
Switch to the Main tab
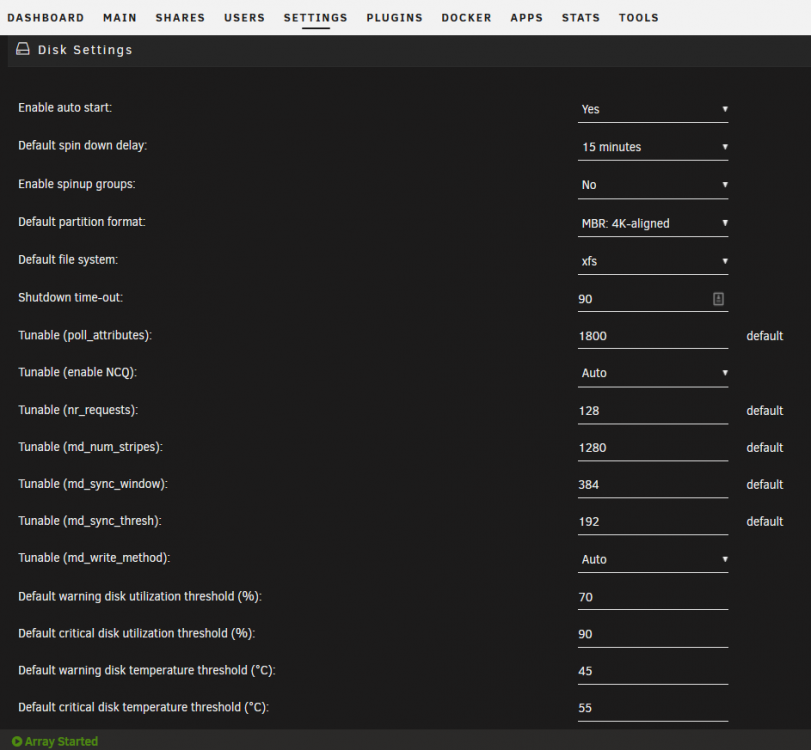pos(119,18)
